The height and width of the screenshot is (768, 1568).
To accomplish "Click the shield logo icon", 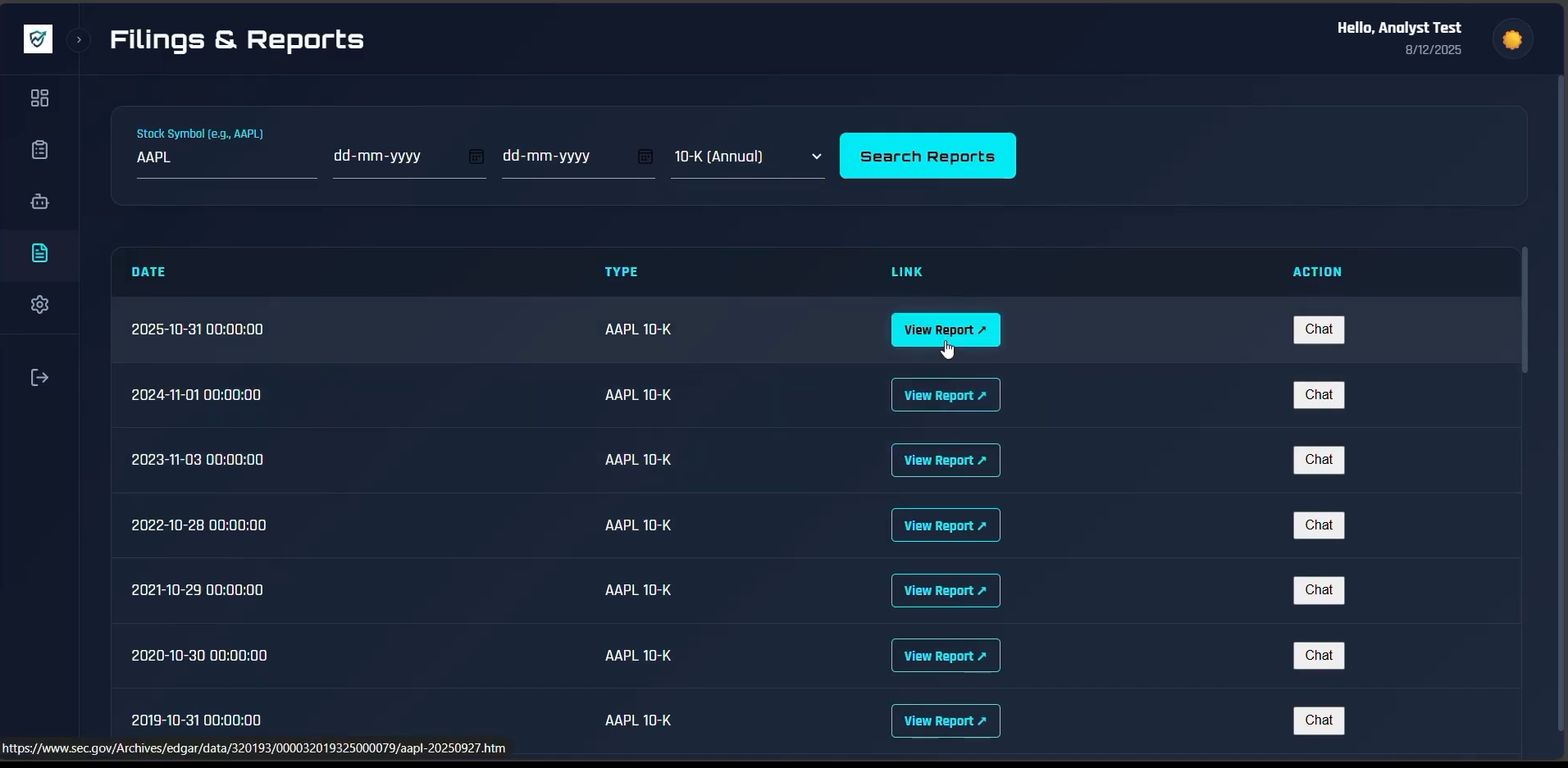I will [x=38, y=39].
